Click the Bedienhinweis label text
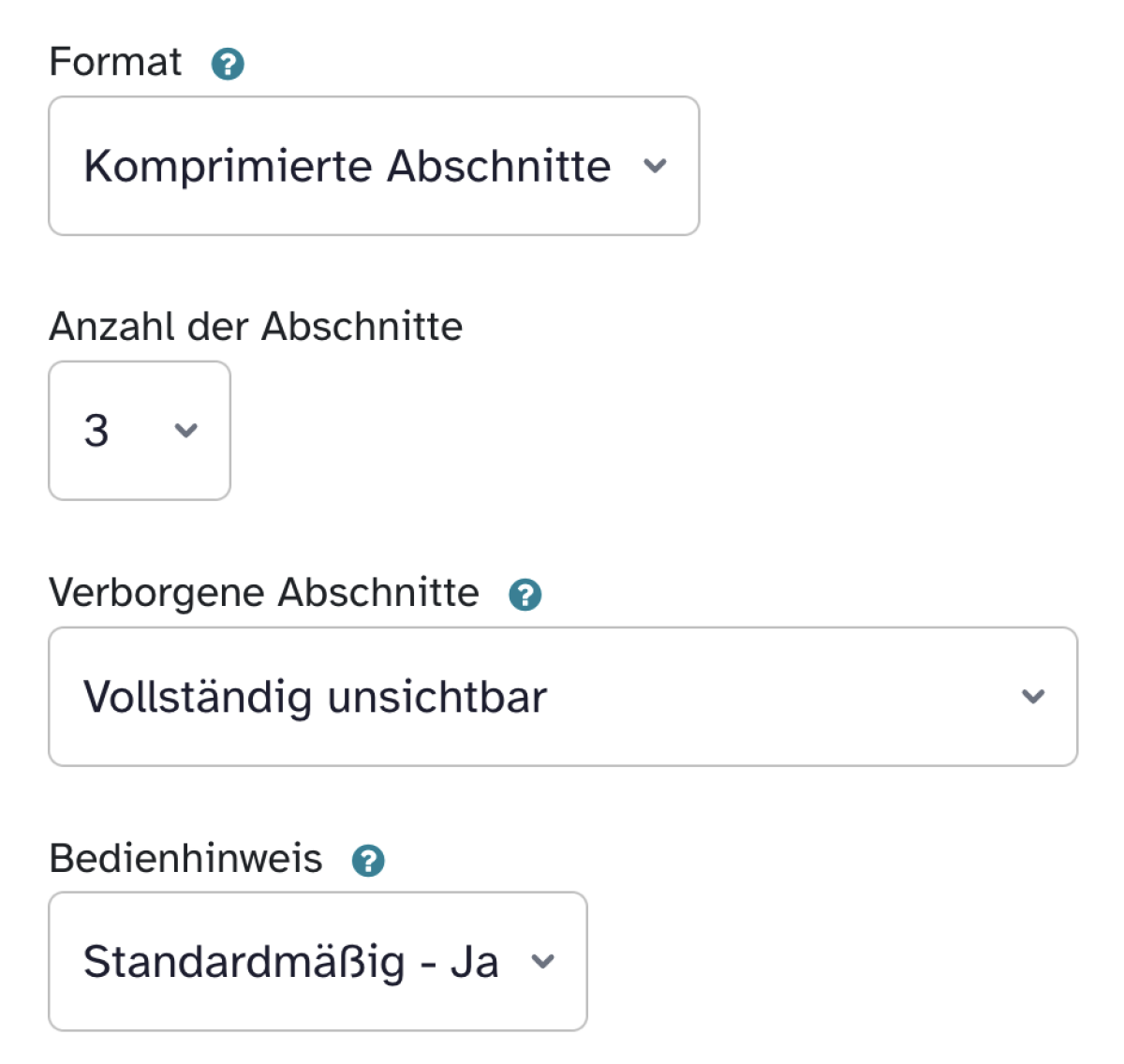1124x1064 pixels. [x=185, y=859]
